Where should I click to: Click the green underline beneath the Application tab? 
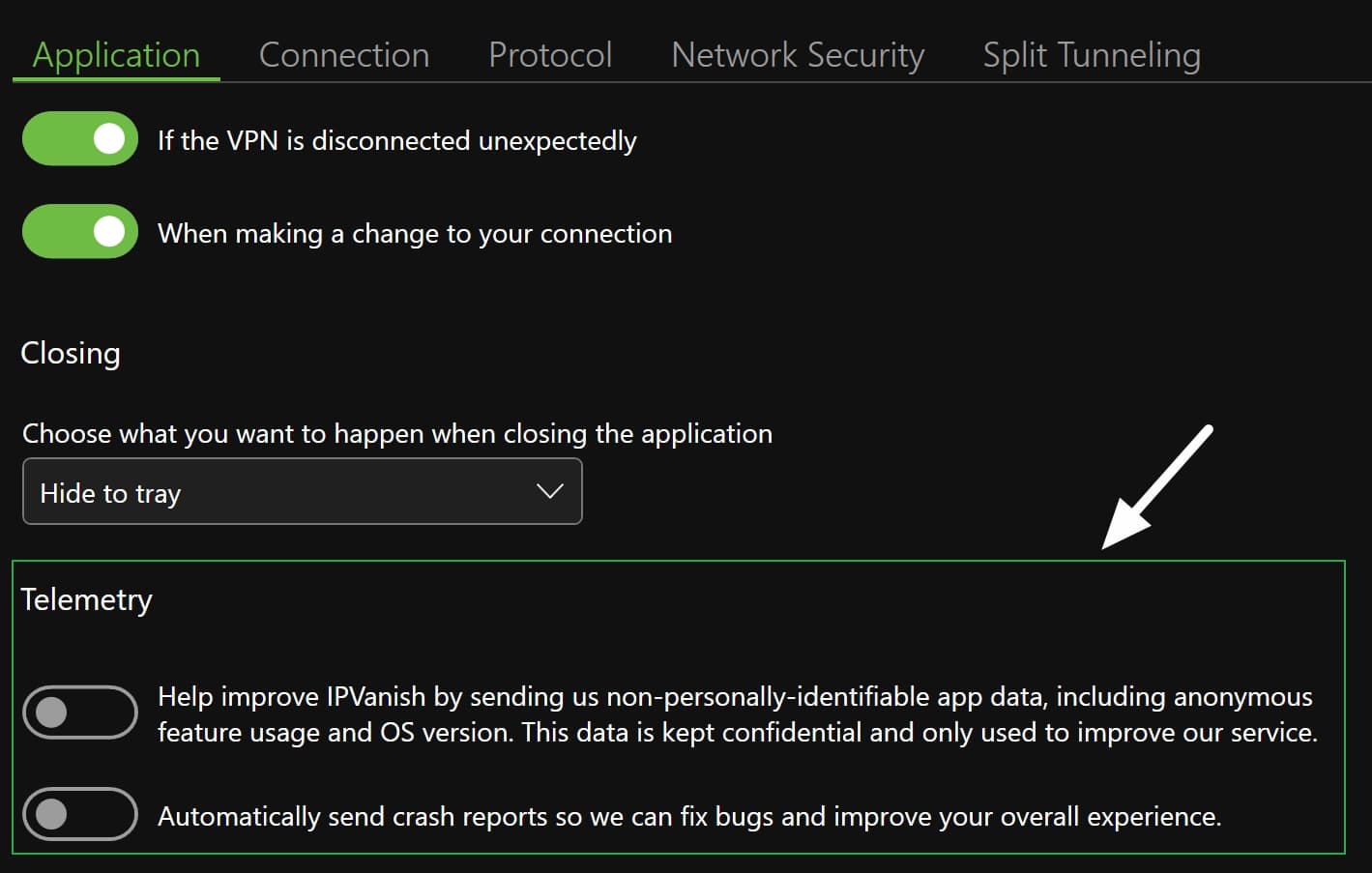(x=116, y=79)
